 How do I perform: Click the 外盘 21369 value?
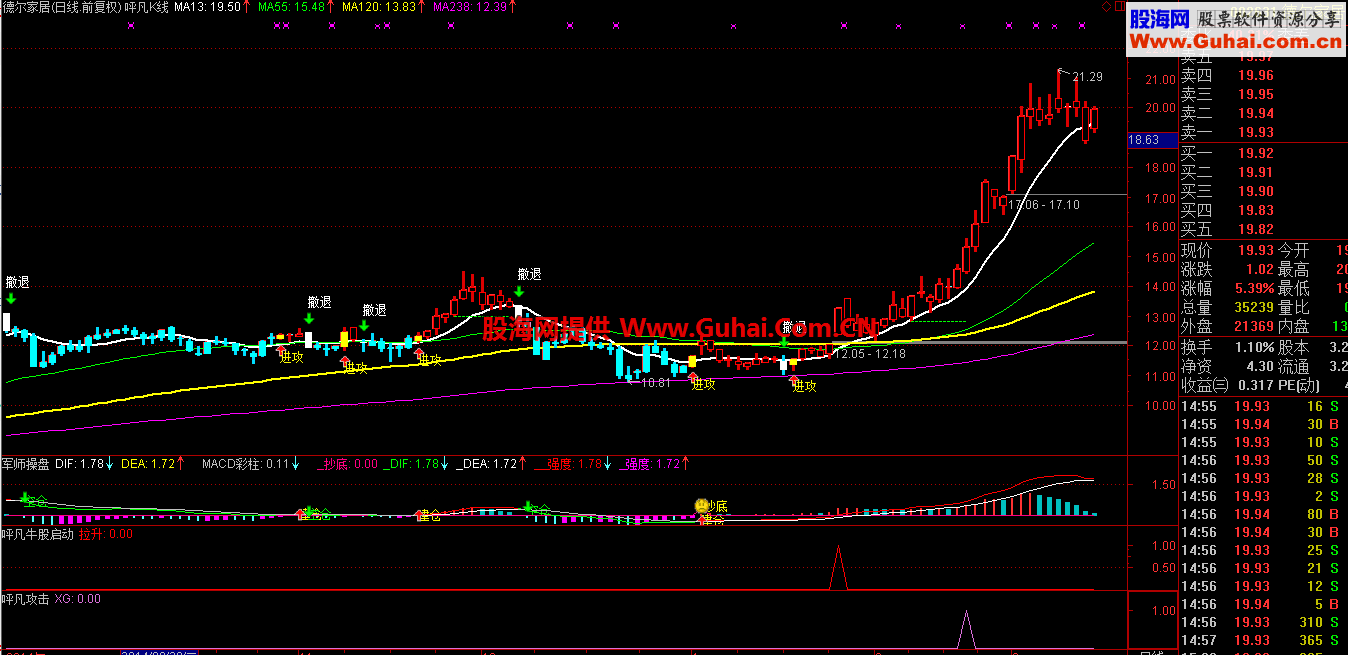(1252, 327)
